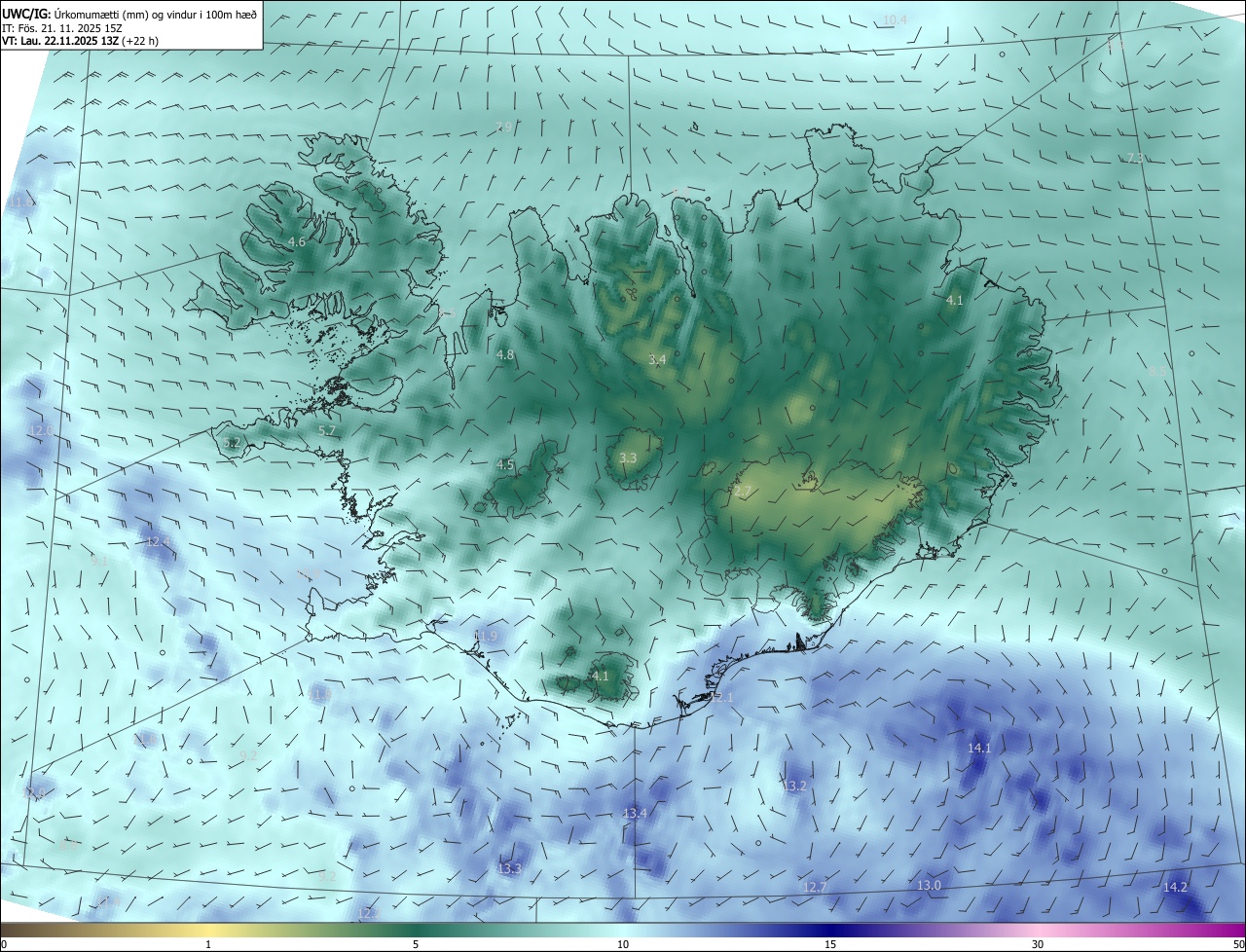Click the 5.2 value label on the map
This screenshot has height=952, width=1246.
click(232, 443)
